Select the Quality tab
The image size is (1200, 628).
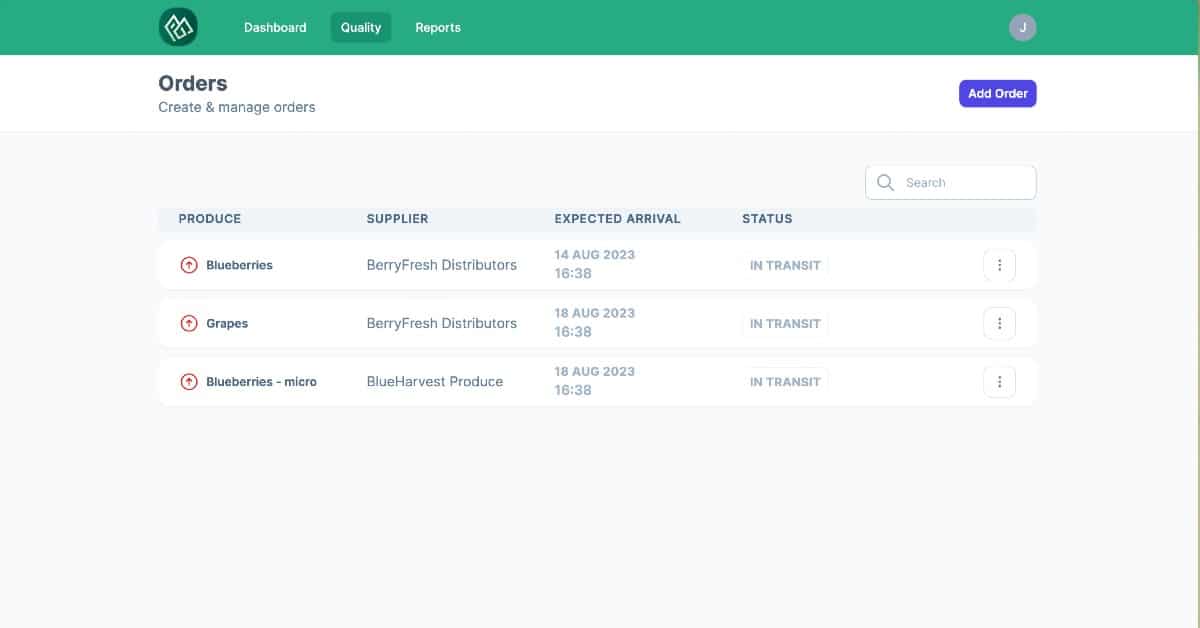pyautogui.click(x=361, y=27)
